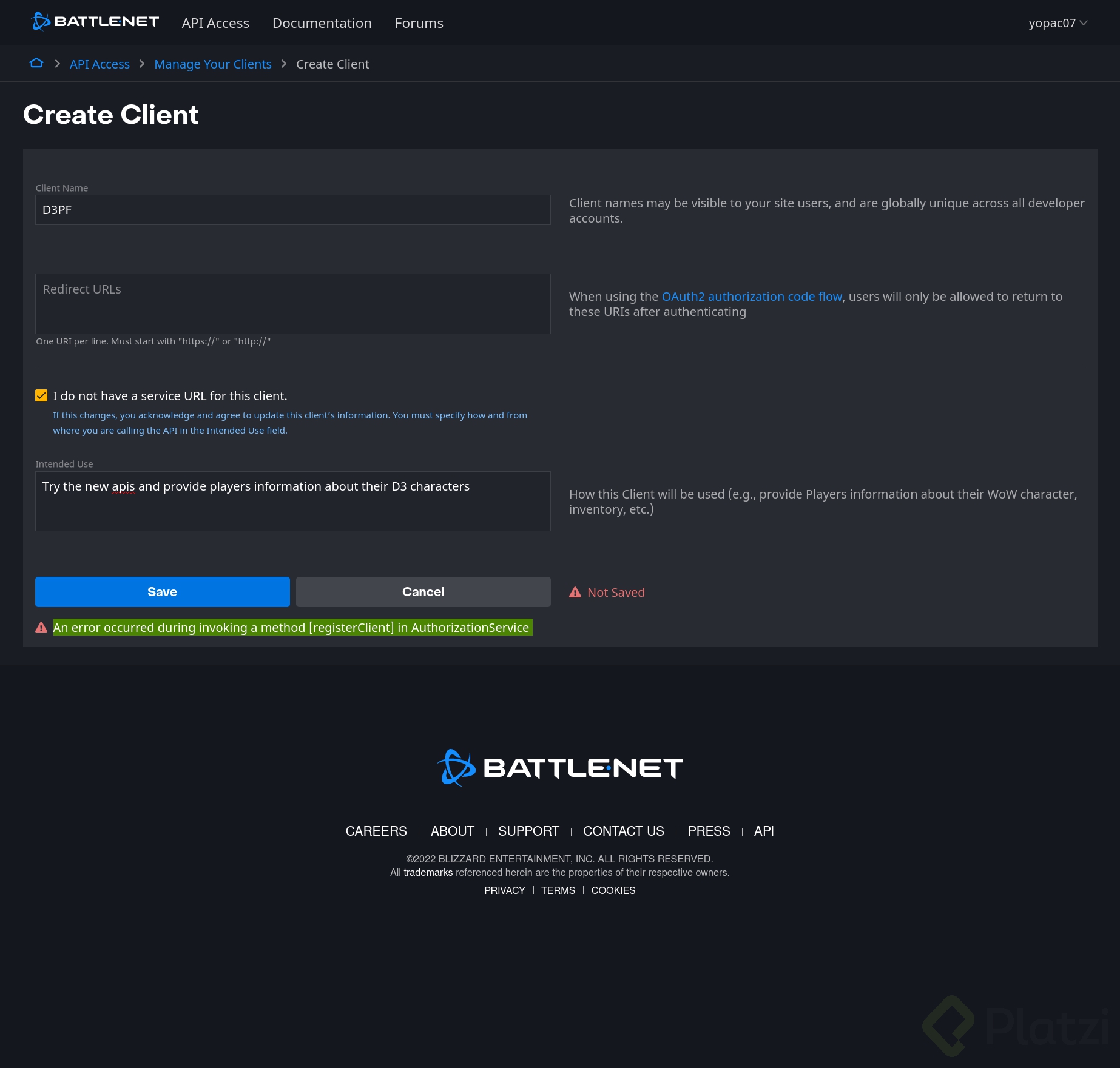Image resolution: width=1120 pixels, height=1068 pixels.
Task: Open the CONTACT US link
Action: click(x=623, y=831)
